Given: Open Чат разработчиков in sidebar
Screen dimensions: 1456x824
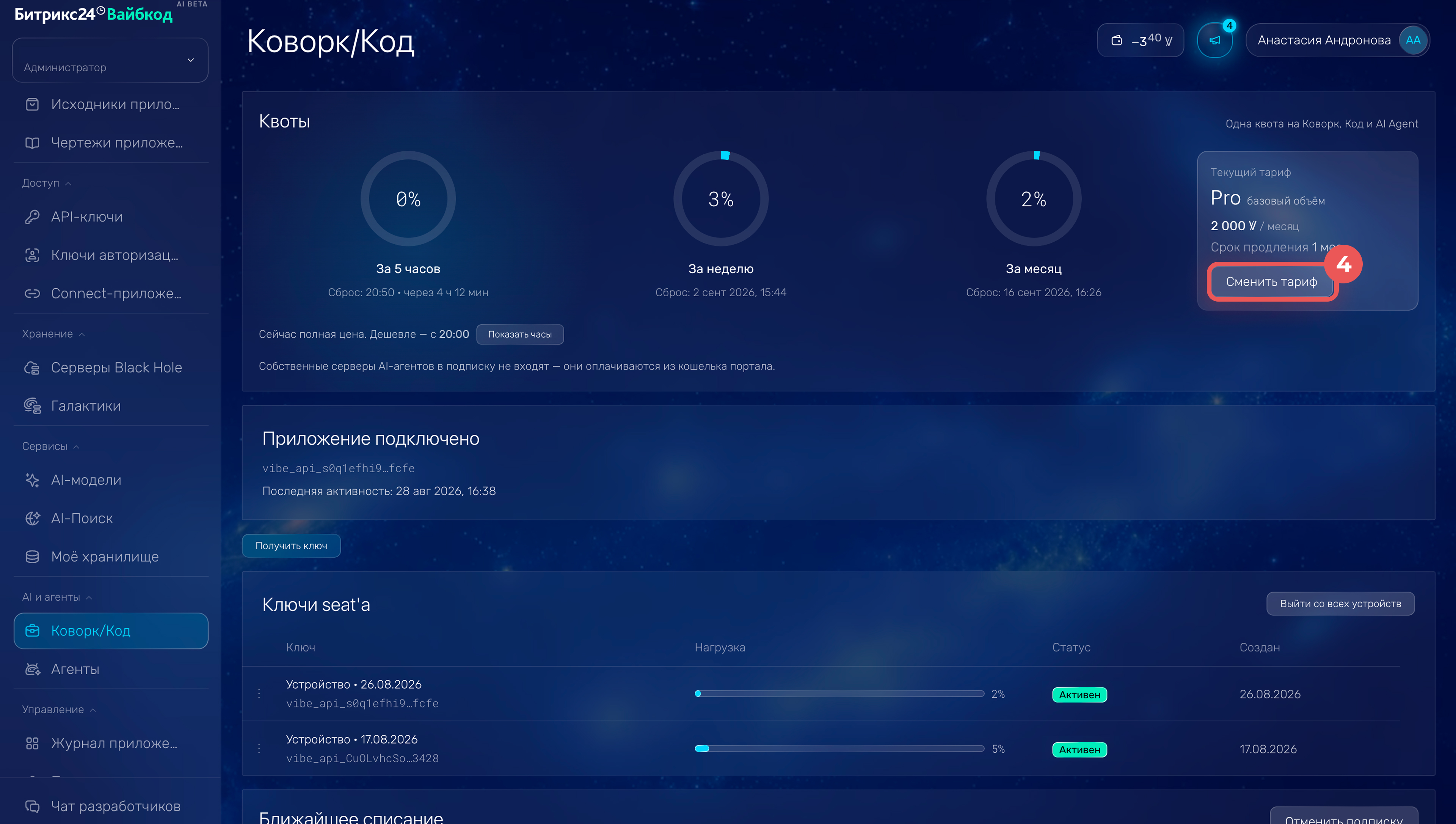Looking at the screenshot, I should click(x=111, y=807).
